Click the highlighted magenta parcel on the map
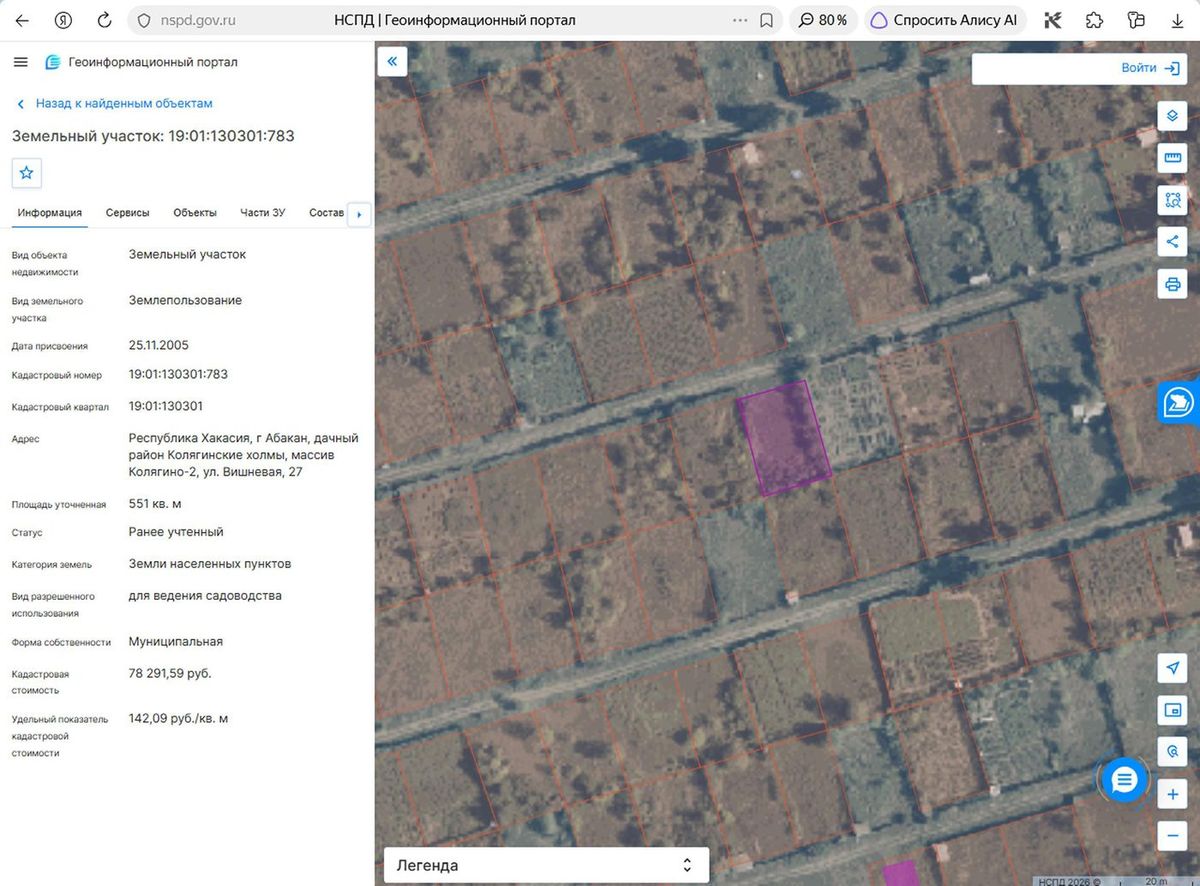The height and width of the screenshot is (886, 1200). click(x=785, y=438)
